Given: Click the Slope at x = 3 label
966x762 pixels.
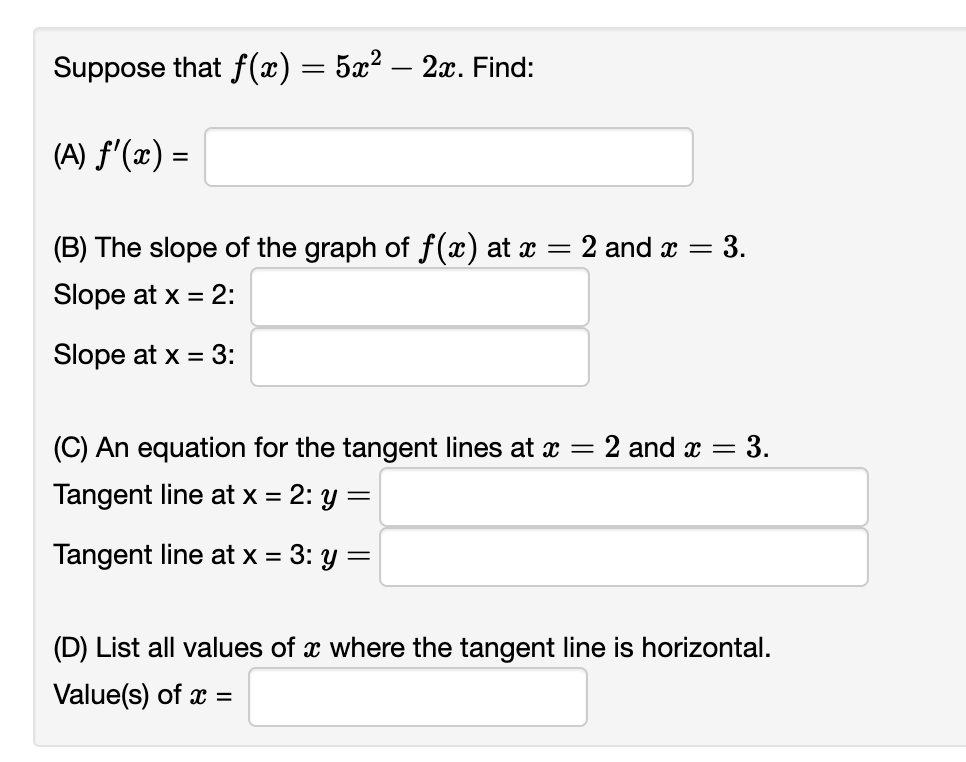Looking at the screenshot, I should pos(148,356).
